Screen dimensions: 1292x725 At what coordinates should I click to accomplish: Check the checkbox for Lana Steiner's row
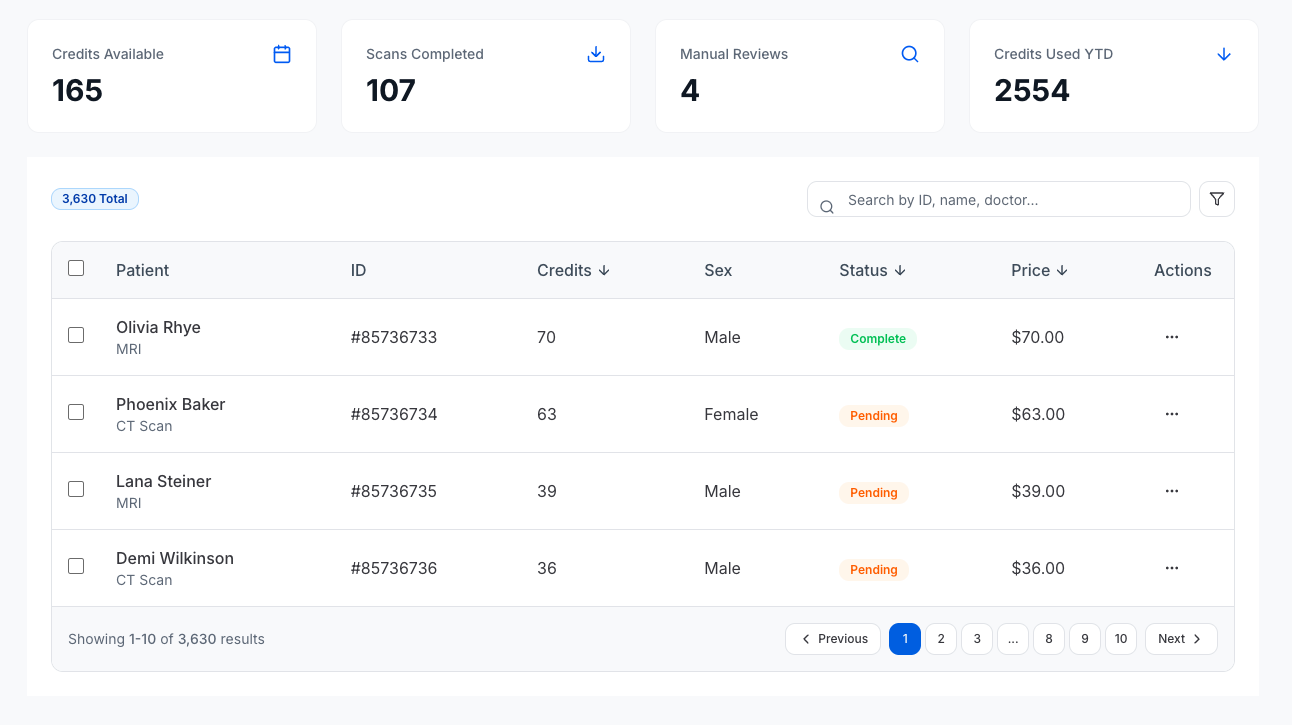click(x=76, y=489)
